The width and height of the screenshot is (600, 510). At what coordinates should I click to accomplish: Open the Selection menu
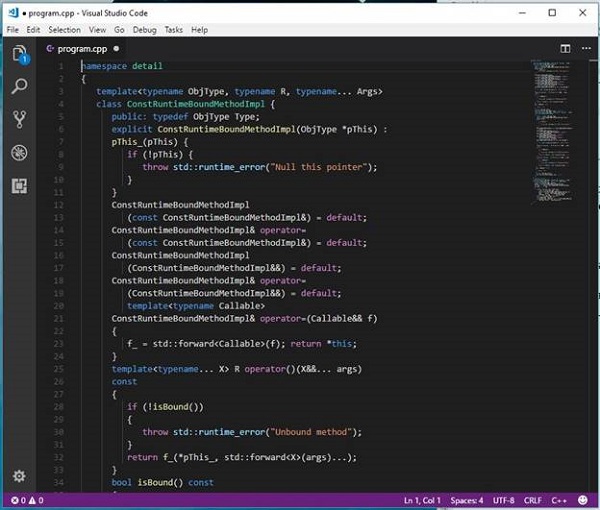[x=64, y=30]
